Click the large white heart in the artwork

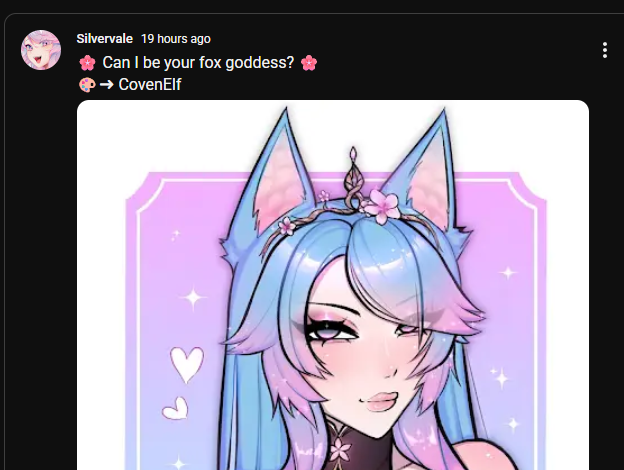(x=187, y=365)
